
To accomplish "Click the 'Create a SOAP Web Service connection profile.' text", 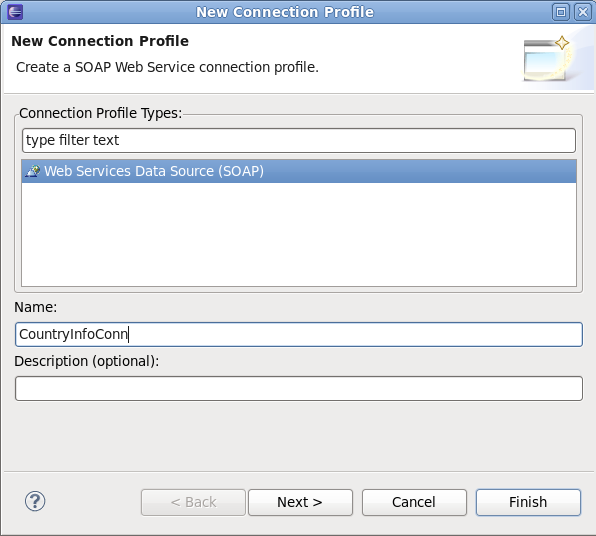I will [167, 67].
